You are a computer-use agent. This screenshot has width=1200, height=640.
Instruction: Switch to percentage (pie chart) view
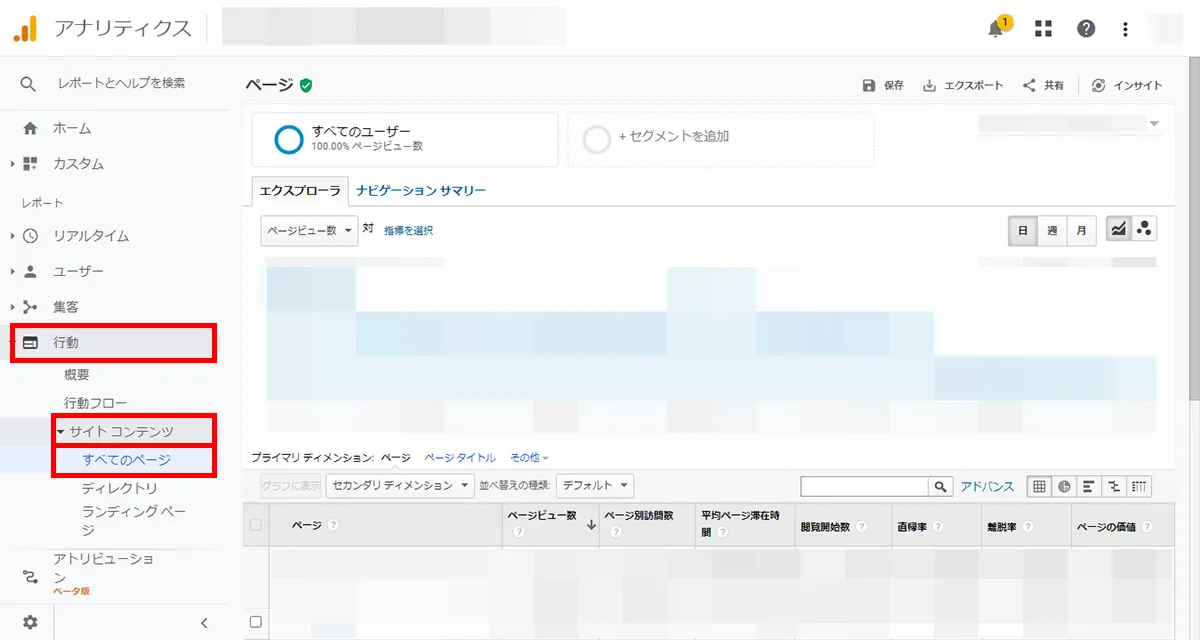tap(1064, 486)
